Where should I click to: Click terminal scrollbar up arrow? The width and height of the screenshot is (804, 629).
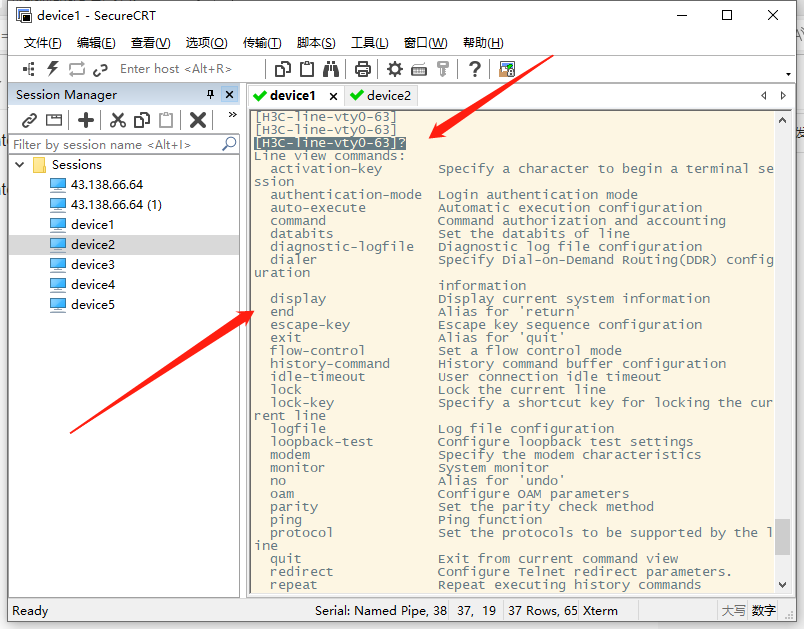tap(782, 120)
